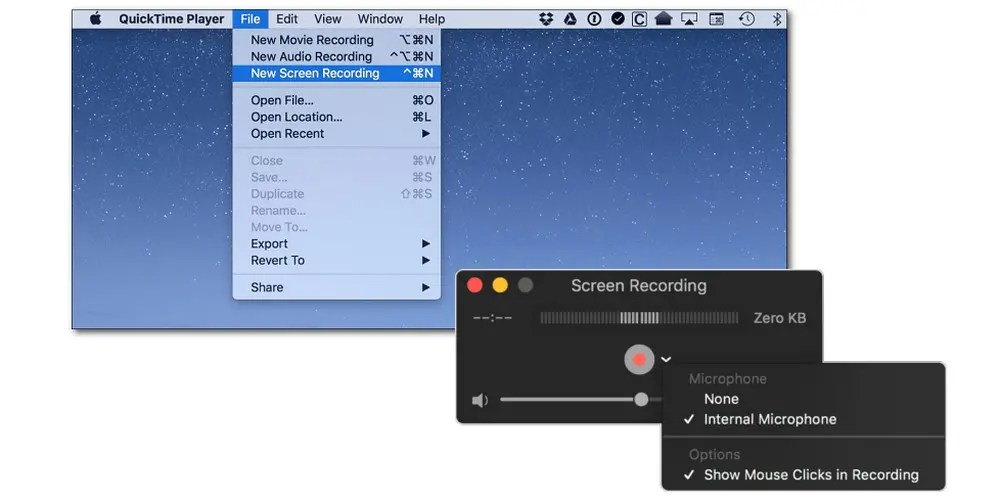Click the 1Password menu bar icon
This screenshot has height=500, width=1000.
(594, 19)
